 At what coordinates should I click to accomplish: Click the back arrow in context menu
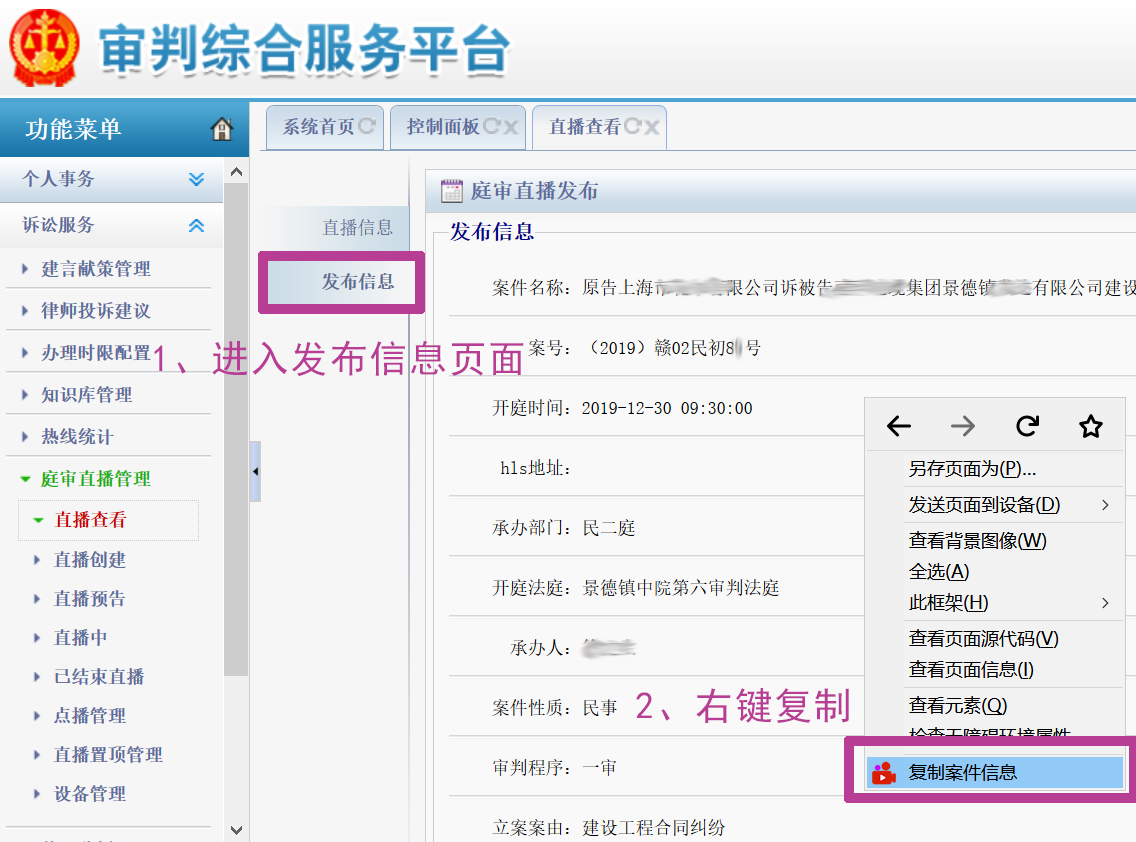click(898, 427)
